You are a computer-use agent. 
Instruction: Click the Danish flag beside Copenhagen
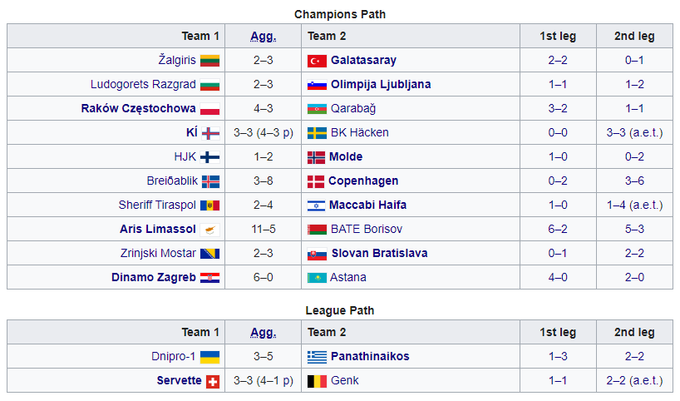point(316,181)
